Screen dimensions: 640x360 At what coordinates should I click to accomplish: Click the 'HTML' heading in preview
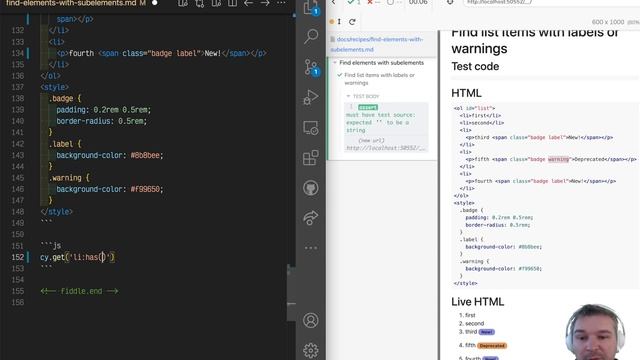tap(466, 93)
